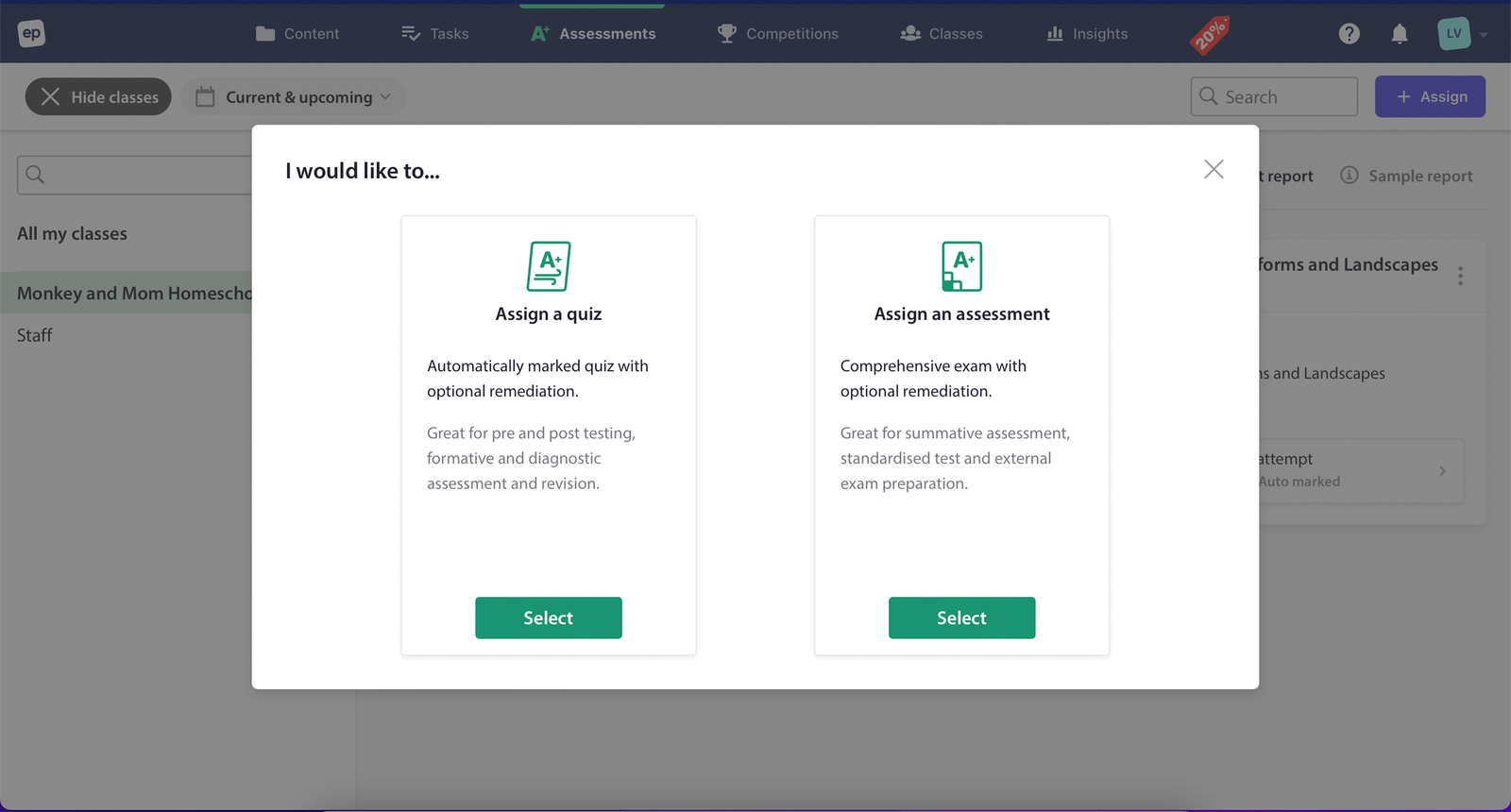Select the Assign a quiz option

(x=548, y=617)
